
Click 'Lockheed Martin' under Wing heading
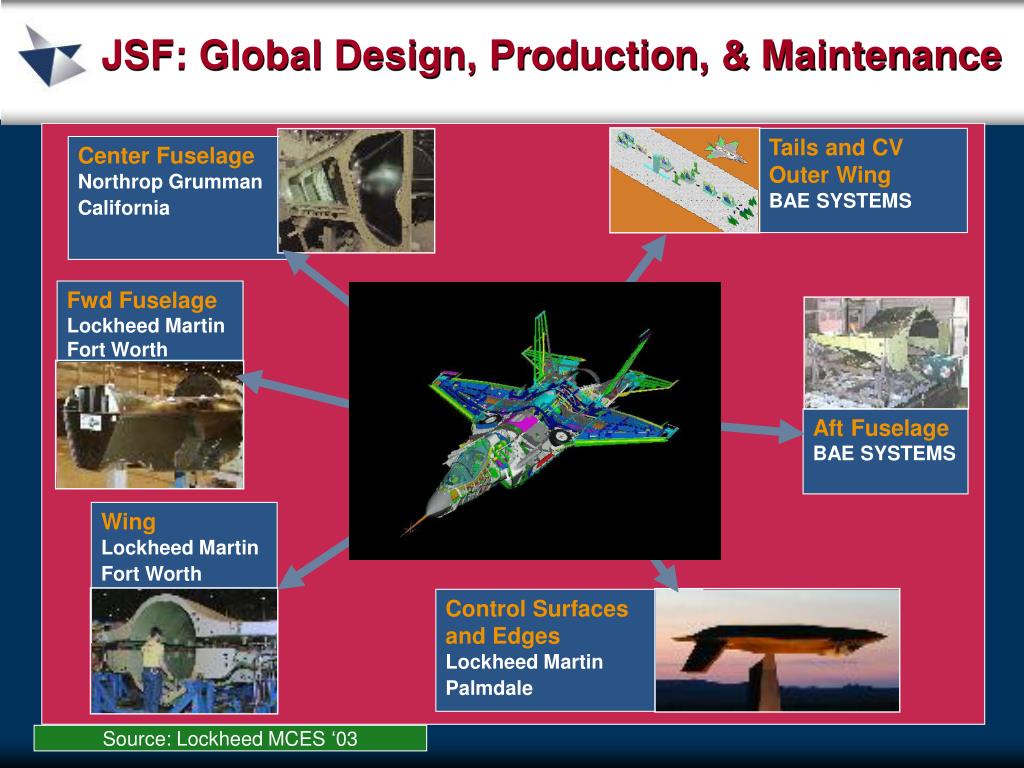(180, 547)
